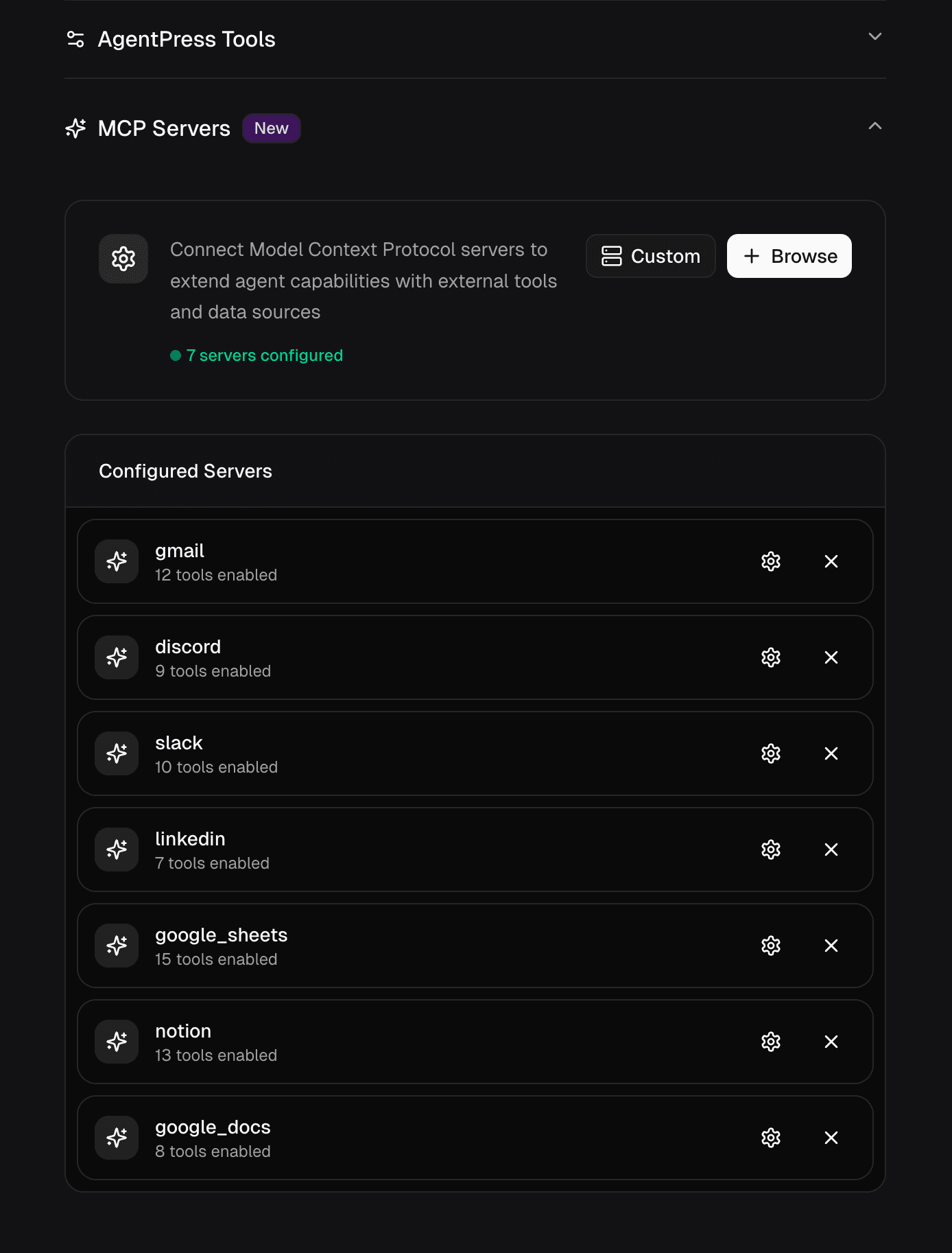Remove the gmail server
Image resolution: width=952 pixels, height=1253 pixels.
pos(831,561)
